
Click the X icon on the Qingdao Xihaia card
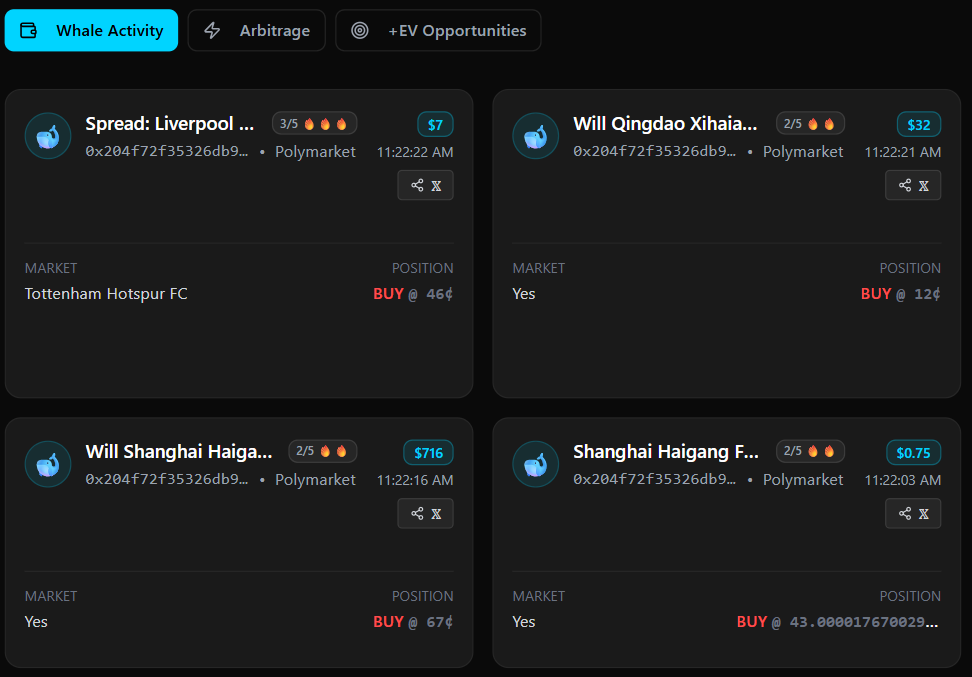tap(925, 185)
